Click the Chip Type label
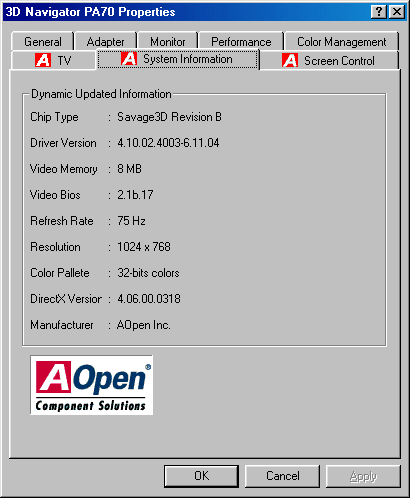The width and height of the screenshot is (410, 498). click(54, 117)
